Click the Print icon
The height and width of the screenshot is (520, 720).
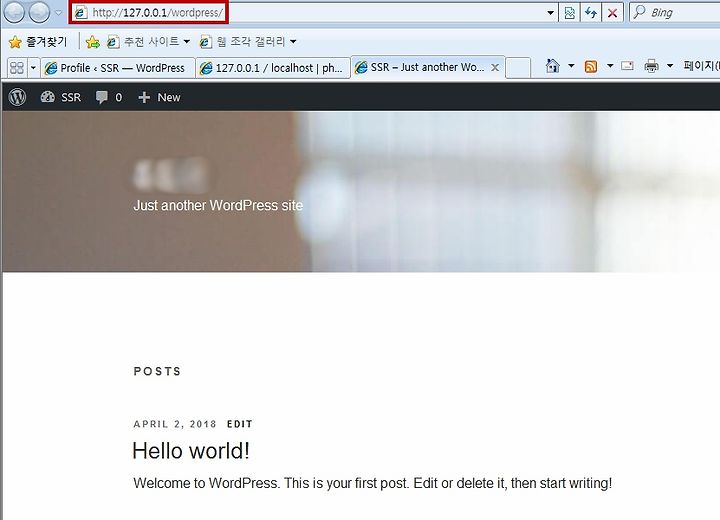[x=651, y=66]
